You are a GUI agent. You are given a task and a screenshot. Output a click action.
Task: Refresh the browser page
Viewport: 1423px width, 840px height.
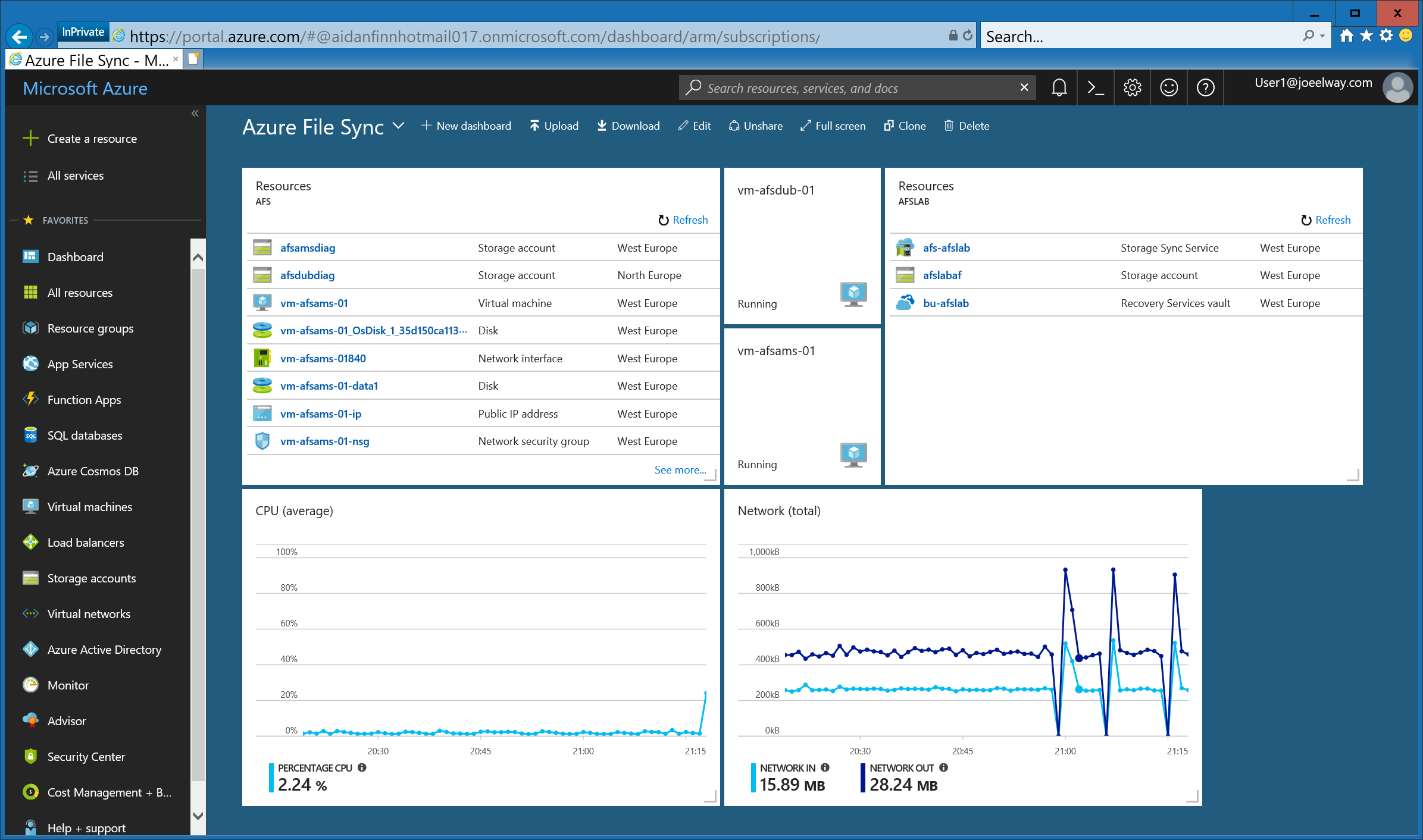click(968, 36)
